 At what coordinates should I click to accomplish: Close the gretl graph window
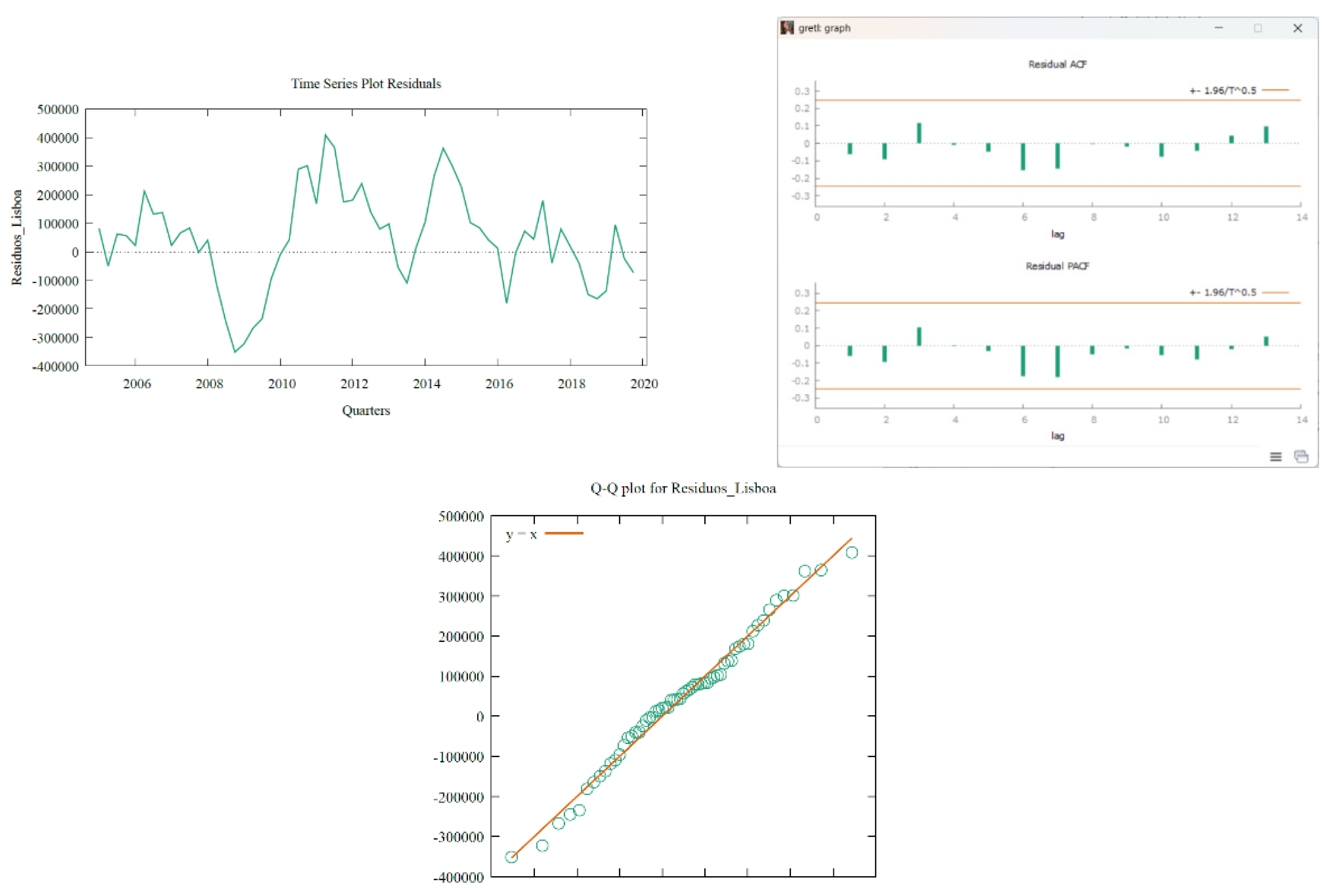[x=1297, y=28]
